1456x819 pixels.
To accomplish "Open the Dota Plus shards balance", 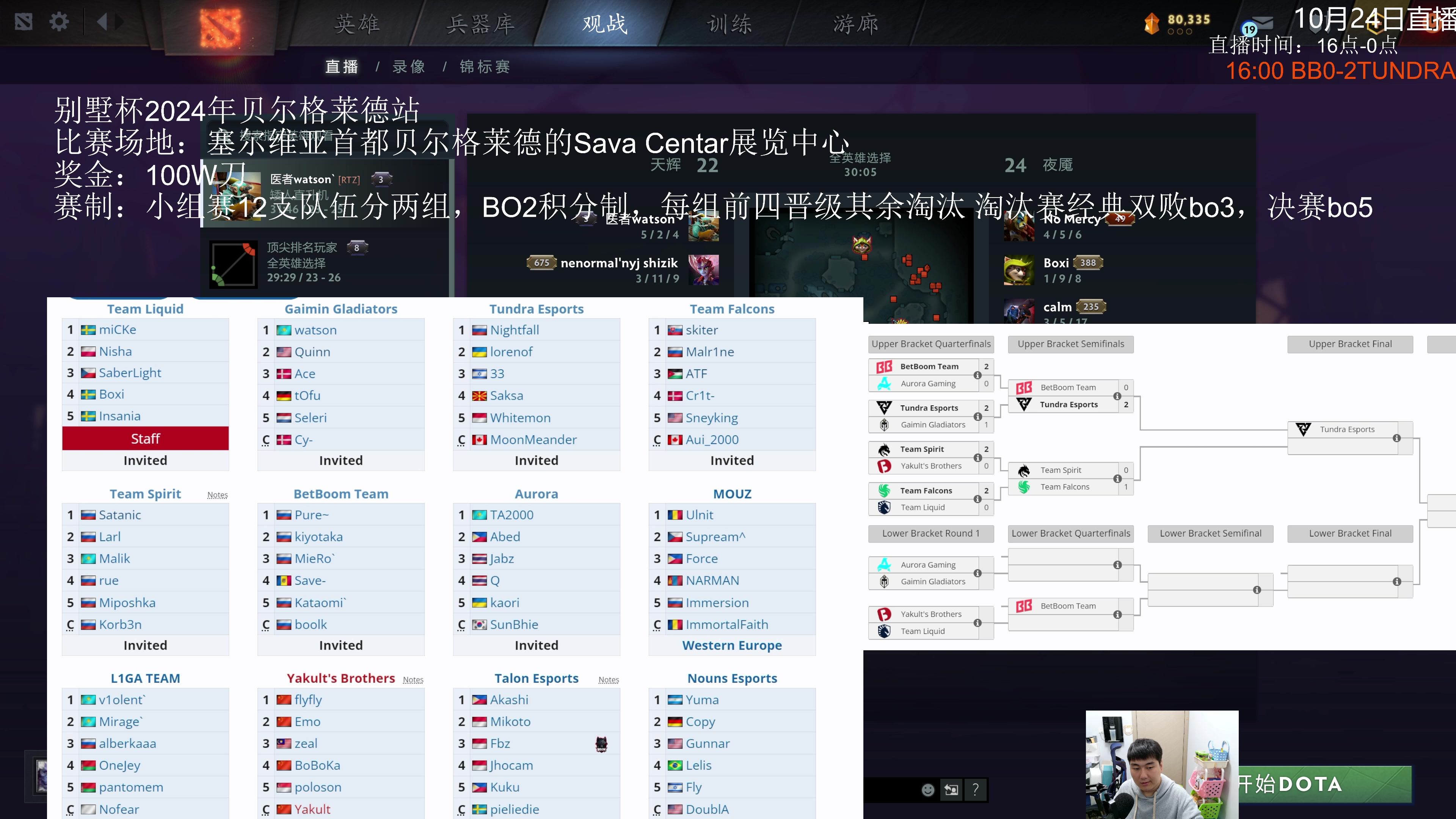I will 1177,23.
